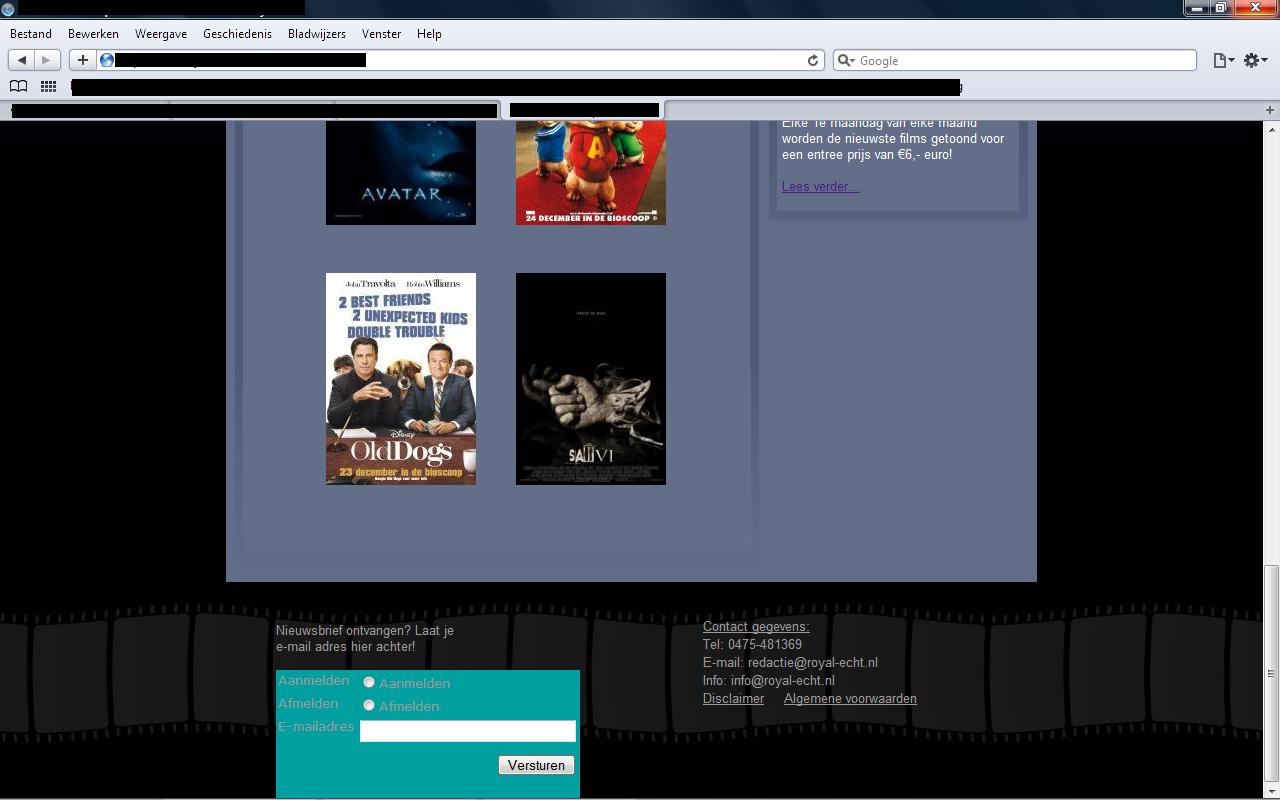Image resolution: width=1280 pixels, height=800 pixels.
Task: Click the globe site icon in address bar
Action: point(107,60)
